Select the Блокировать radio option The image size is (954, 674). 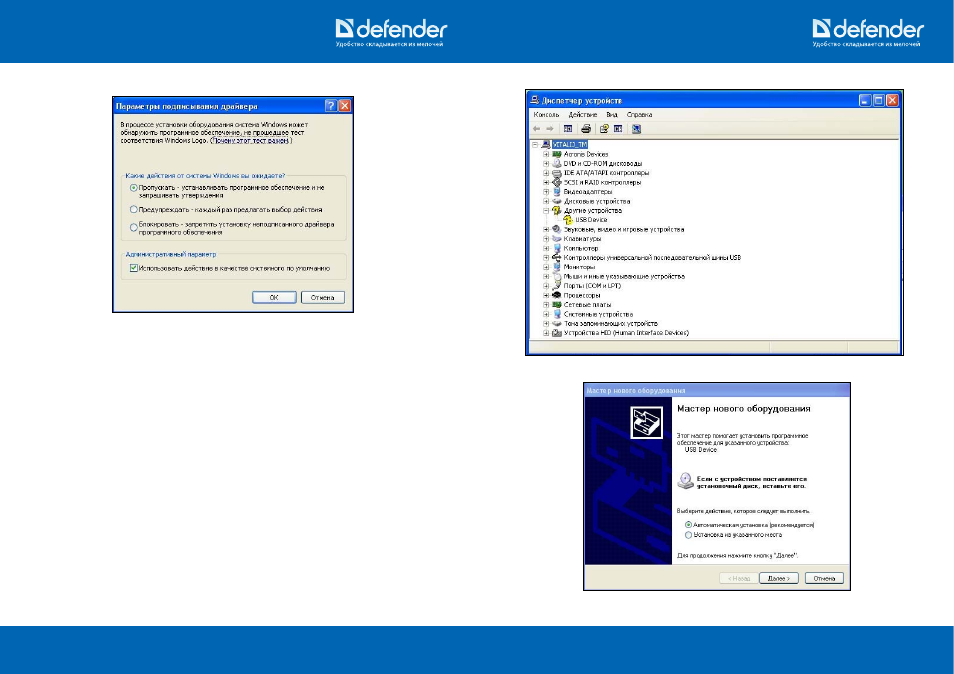pos(133,228)
